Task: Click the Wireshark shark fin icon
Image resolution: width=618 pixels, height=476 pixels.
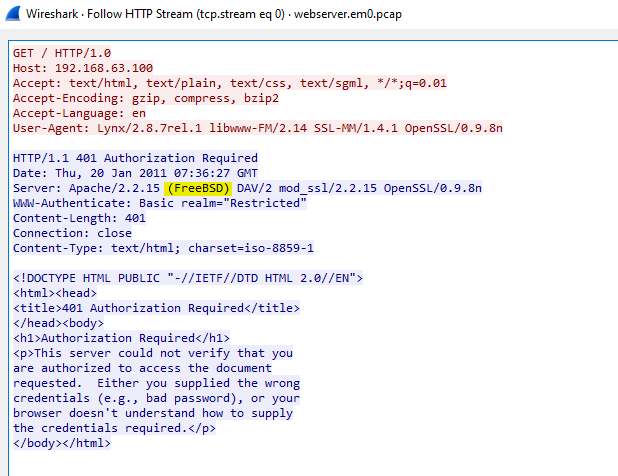Action: coord(13,14)
